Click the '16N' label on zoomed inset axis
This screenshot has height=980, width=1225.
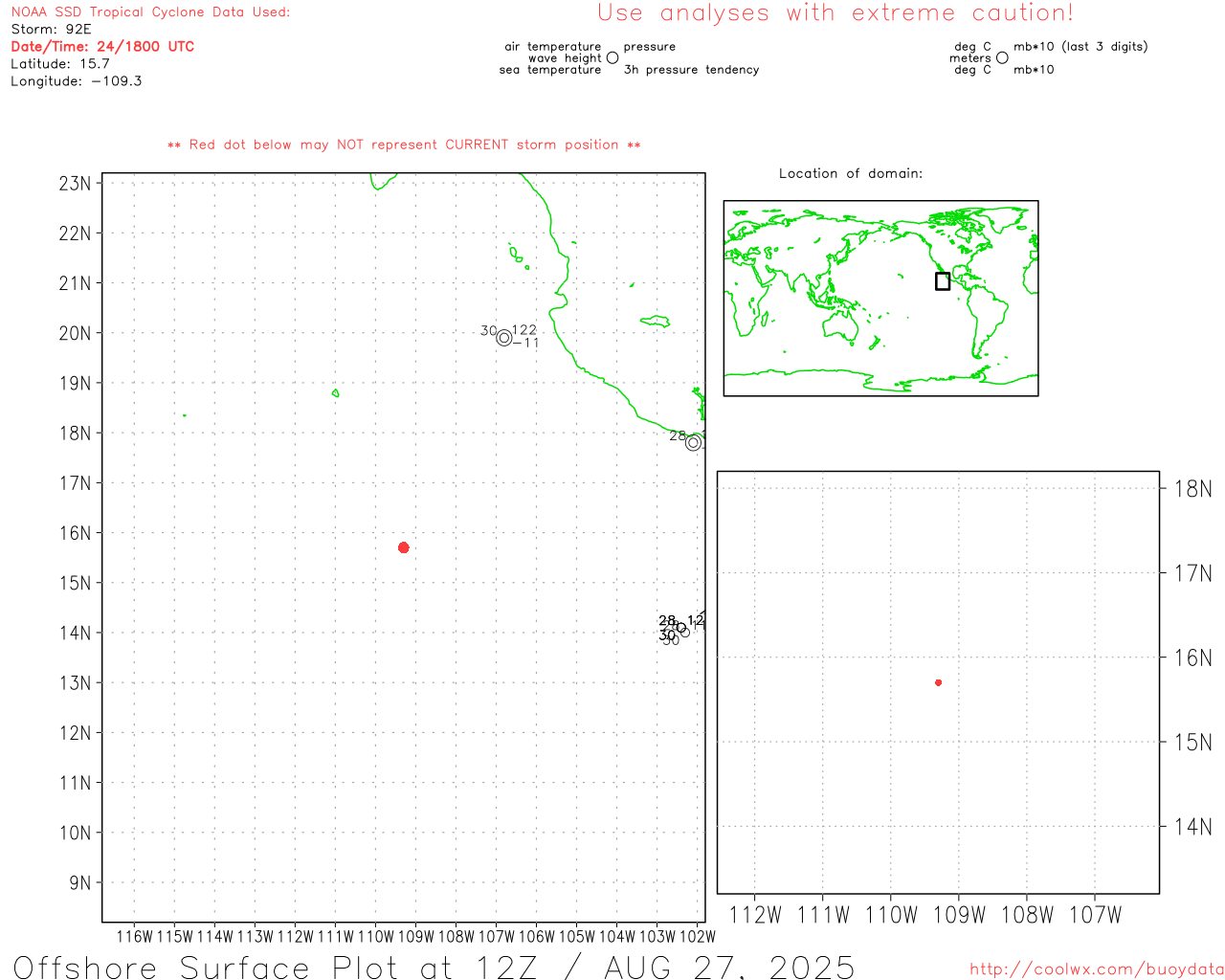(x=1193, y=657)
